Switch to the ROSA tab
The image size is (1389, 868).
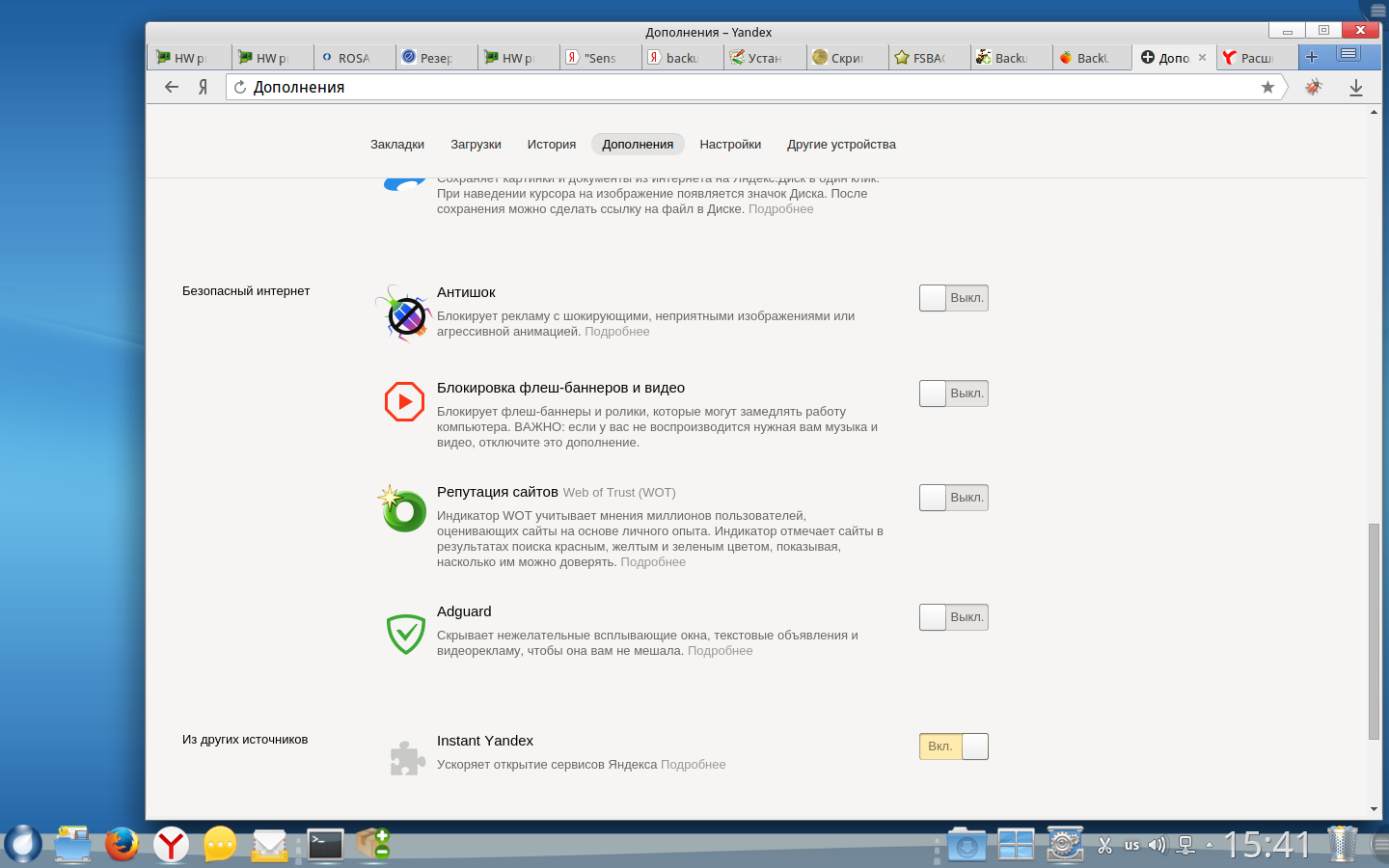(354, 58)
